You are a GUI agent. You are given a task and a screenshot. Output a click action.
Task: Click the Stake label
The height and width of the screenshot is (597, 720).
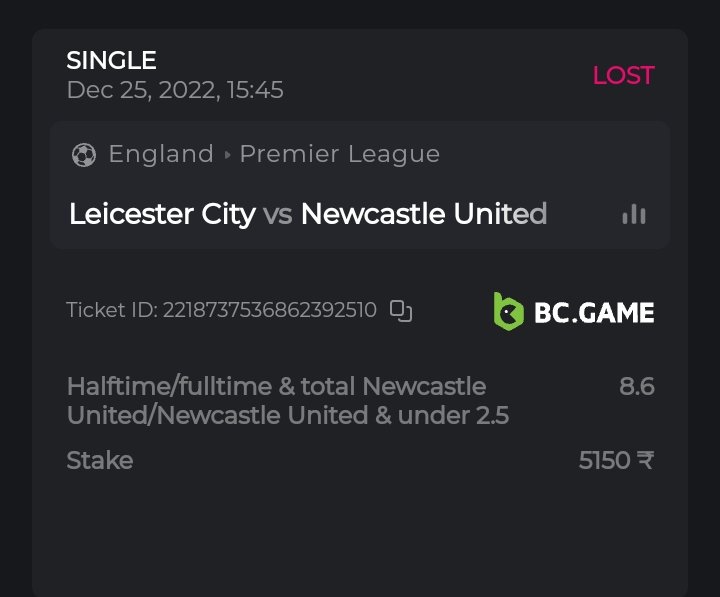click(99, 460)
